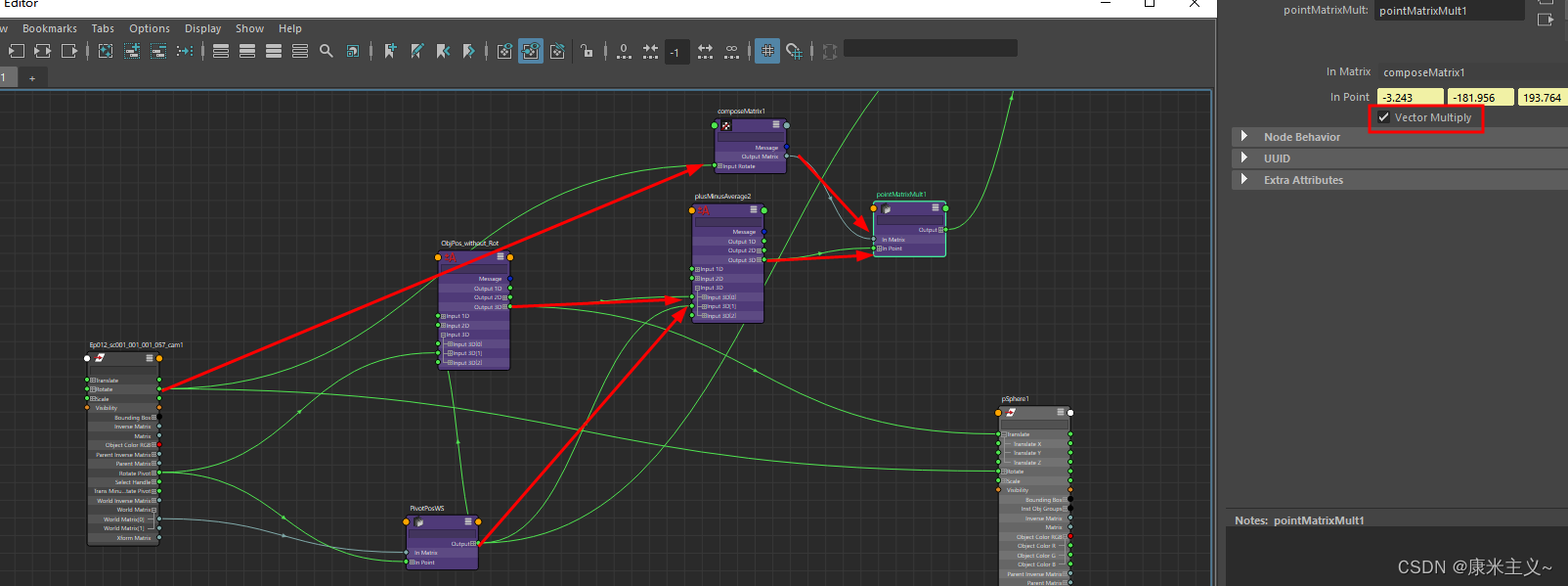Toggle view mode on ObjPos_without_Rot node
This screenshot has width=1568, height=586.
[x=500, y=256]
